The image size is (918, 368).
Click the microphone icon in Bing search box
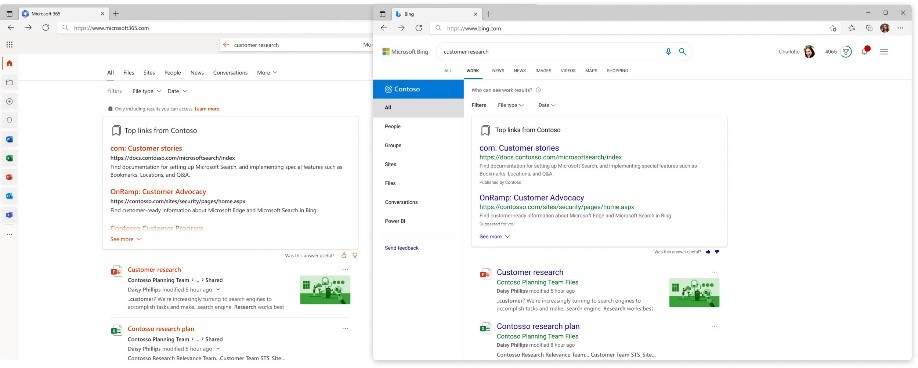coord(668,51)
